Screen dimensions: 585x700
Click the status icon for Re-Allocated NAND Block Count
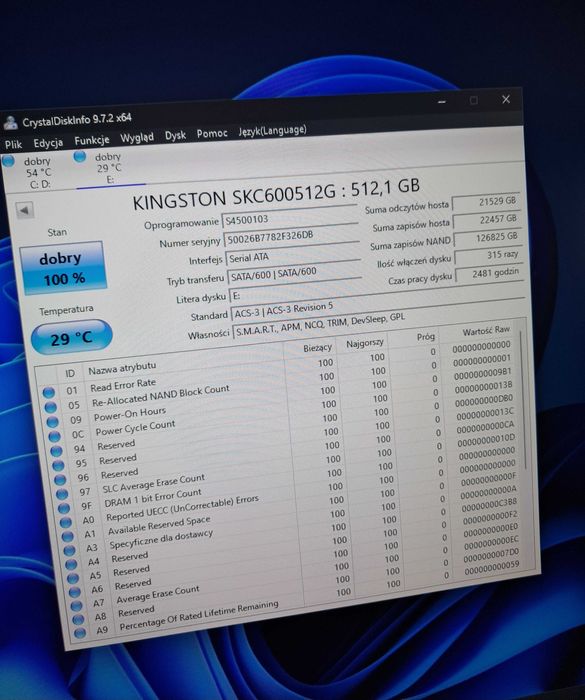click(x=50, y=407)
